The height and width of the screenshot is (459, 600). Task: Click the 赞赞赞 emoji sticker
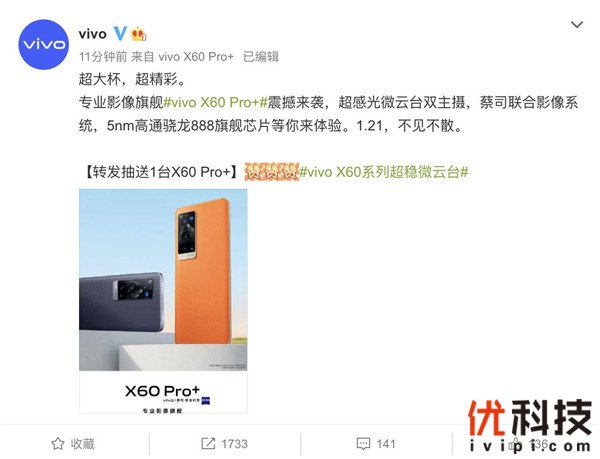click(x=272, y=172)
